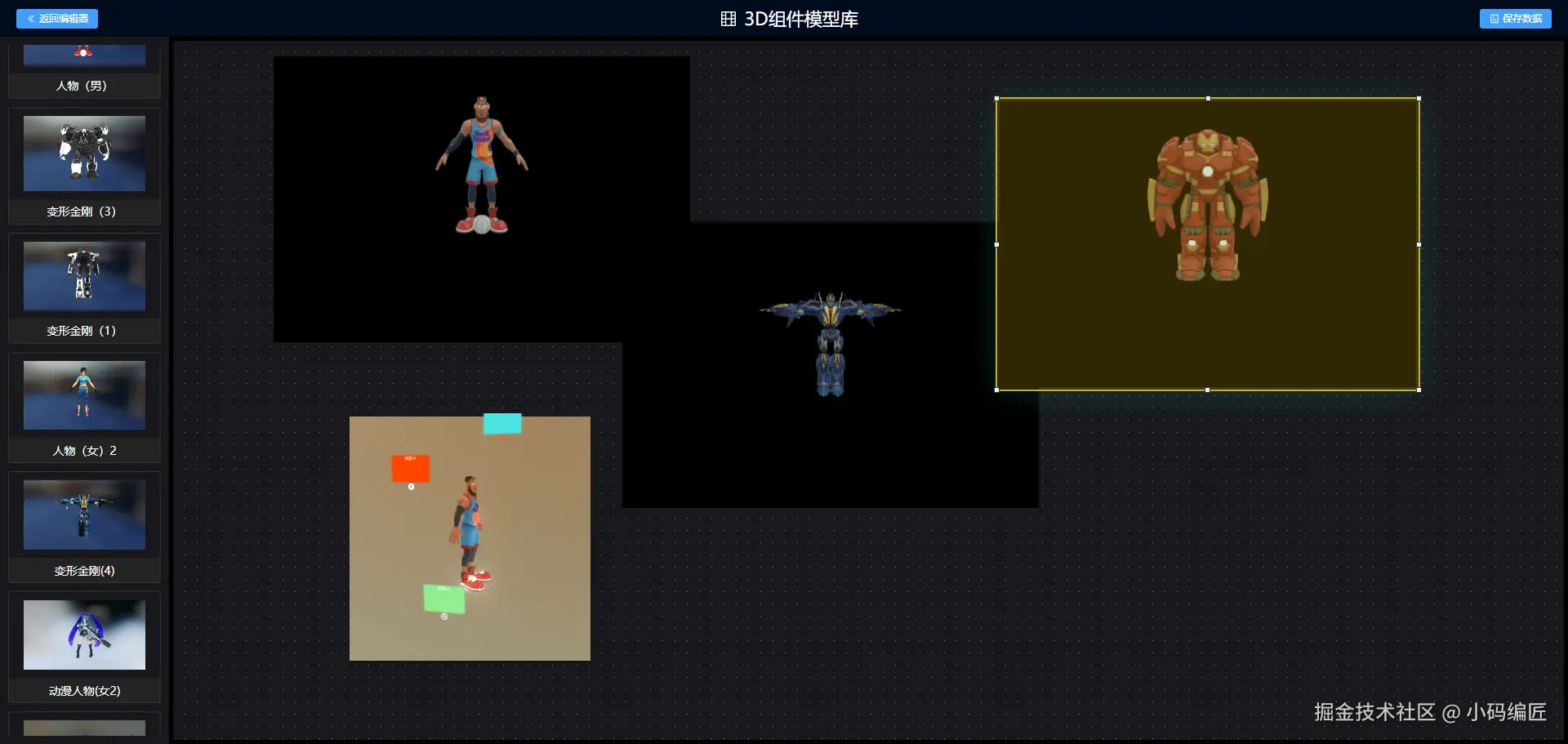Click the 变形金刚（3） label text
The height and width of the screenshot is (744, 1568).
82,212
